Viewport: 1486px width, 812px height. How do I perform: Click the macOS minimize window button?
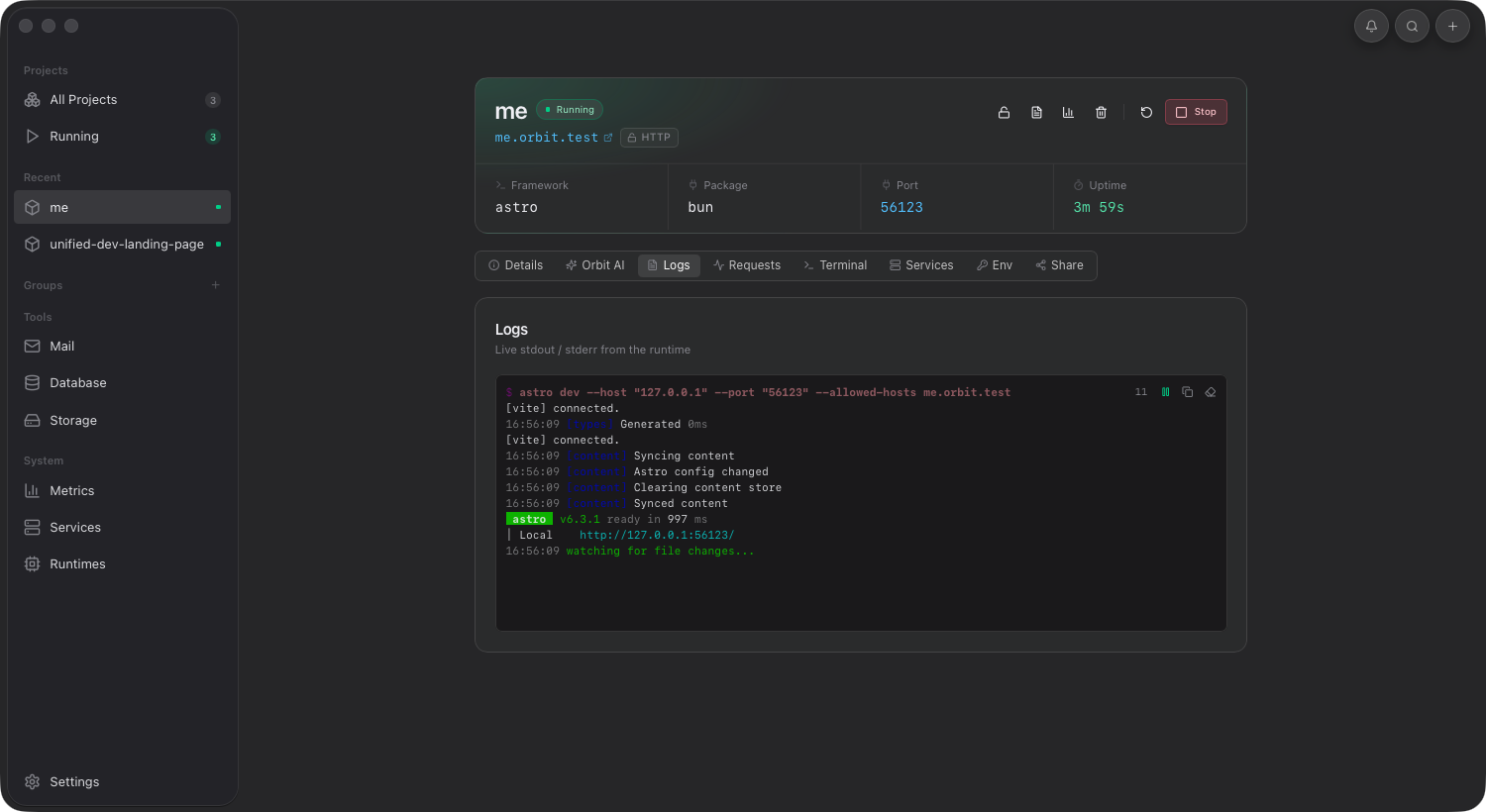49,26
